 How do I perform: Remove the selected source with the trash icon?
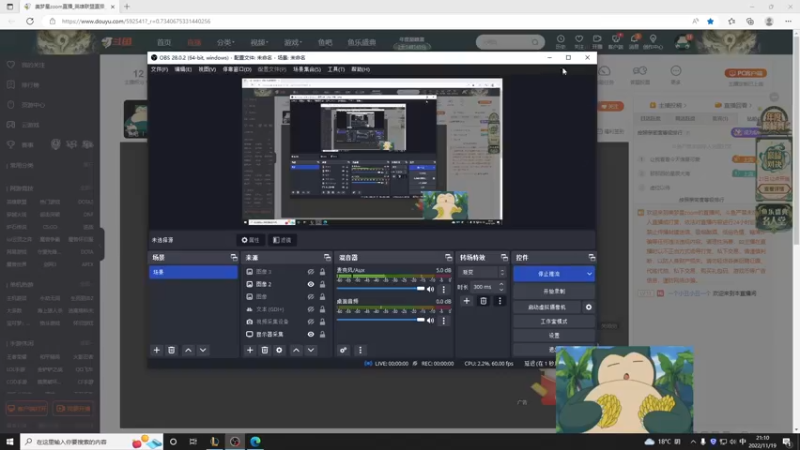click(265, 350)
